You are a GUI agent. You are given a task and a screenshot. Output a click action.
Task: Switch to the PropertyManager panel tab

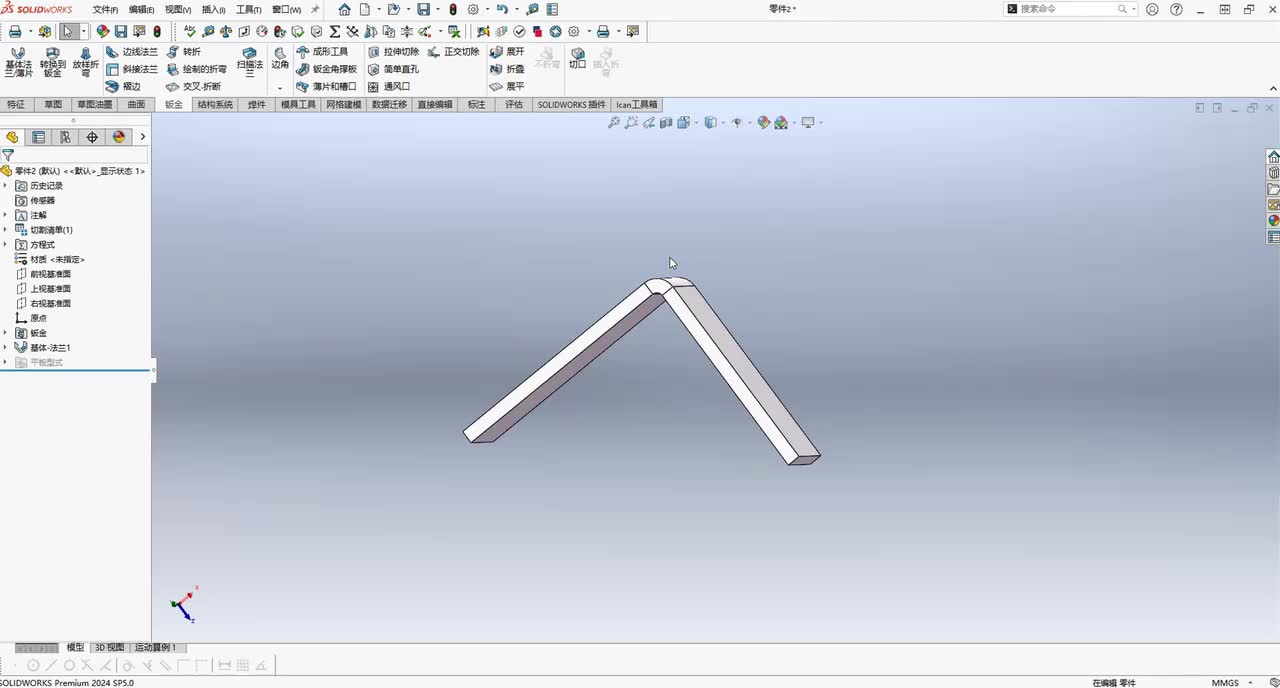39,137
